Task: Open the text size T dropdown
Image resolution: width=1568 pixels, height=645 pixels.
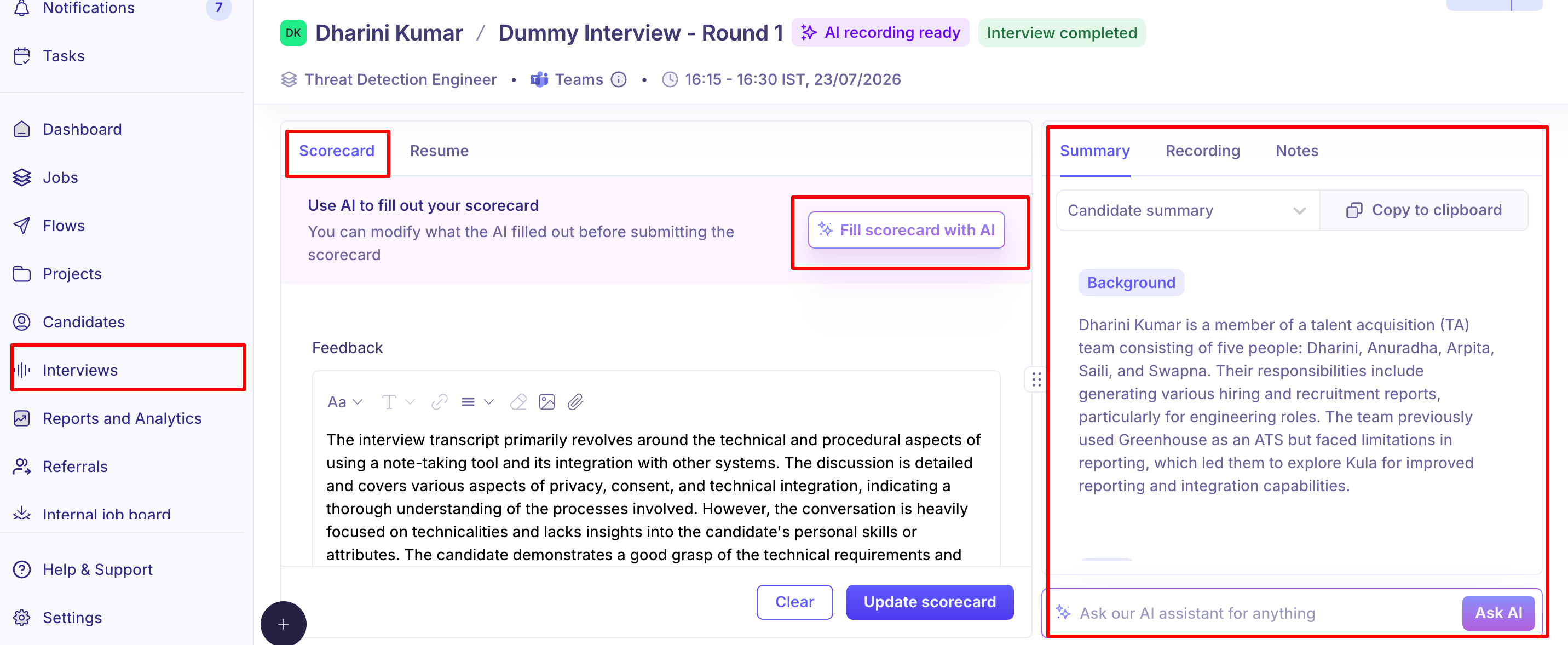Action: coord(398,401)
